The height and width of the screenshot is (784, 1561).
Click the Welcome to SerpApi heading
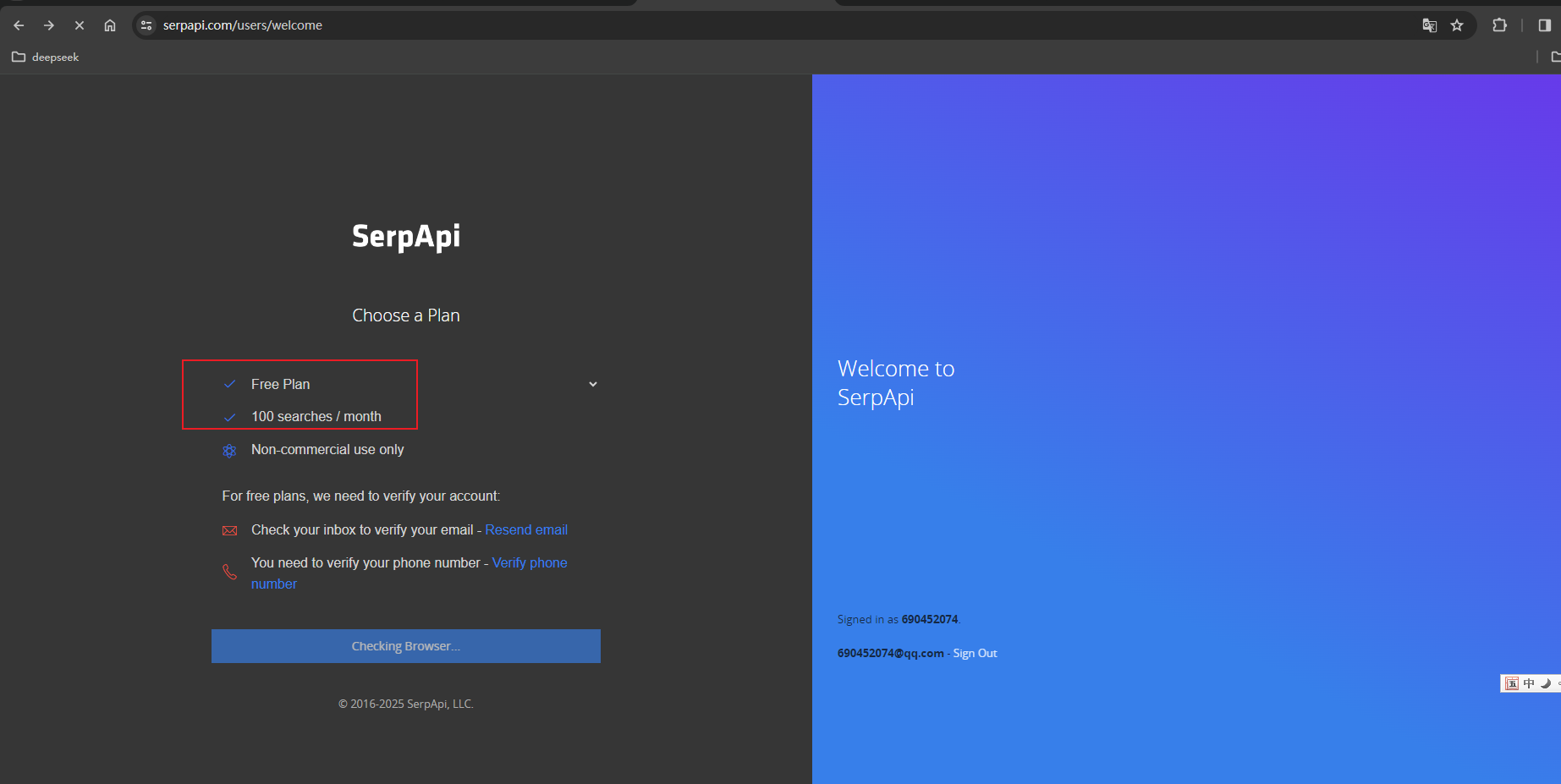[896, 383]
